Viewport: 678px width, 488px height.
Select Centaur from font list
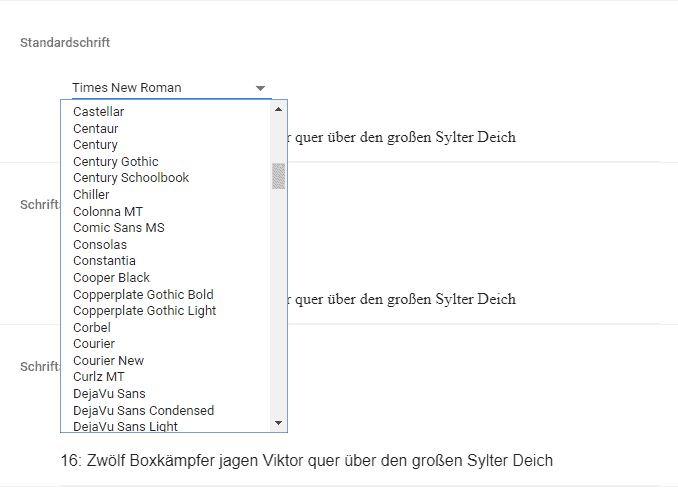click(x=166, y=128)
